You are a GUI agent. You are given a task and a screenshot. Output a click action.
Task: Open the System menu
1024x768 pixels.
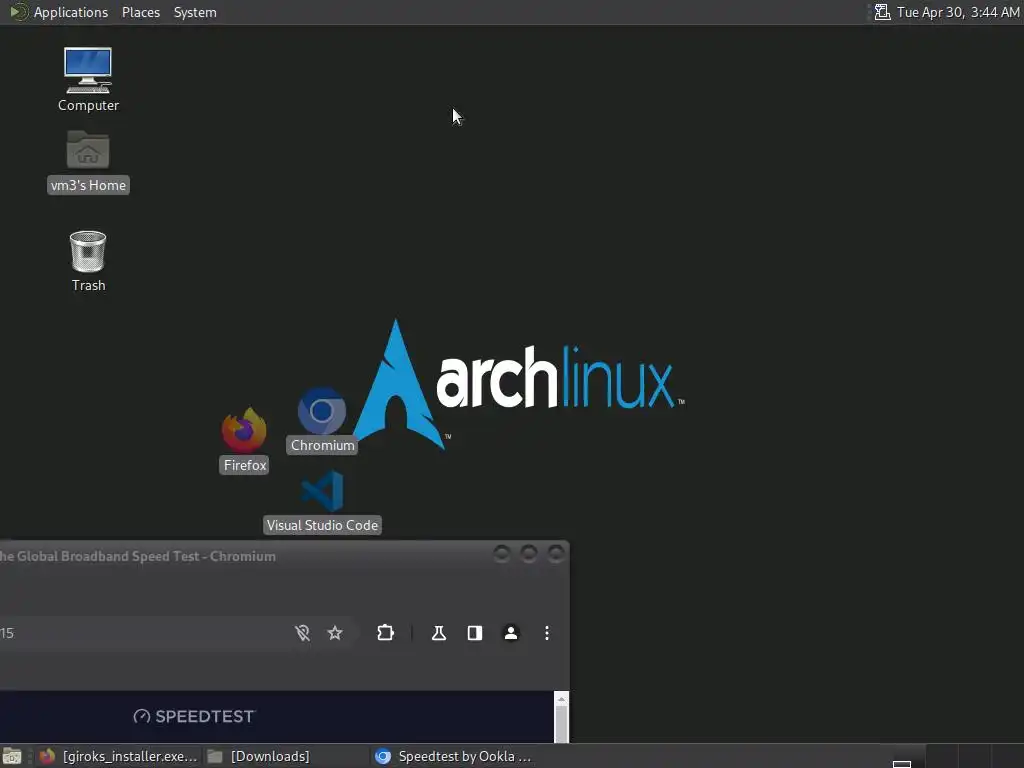[195, 12]
